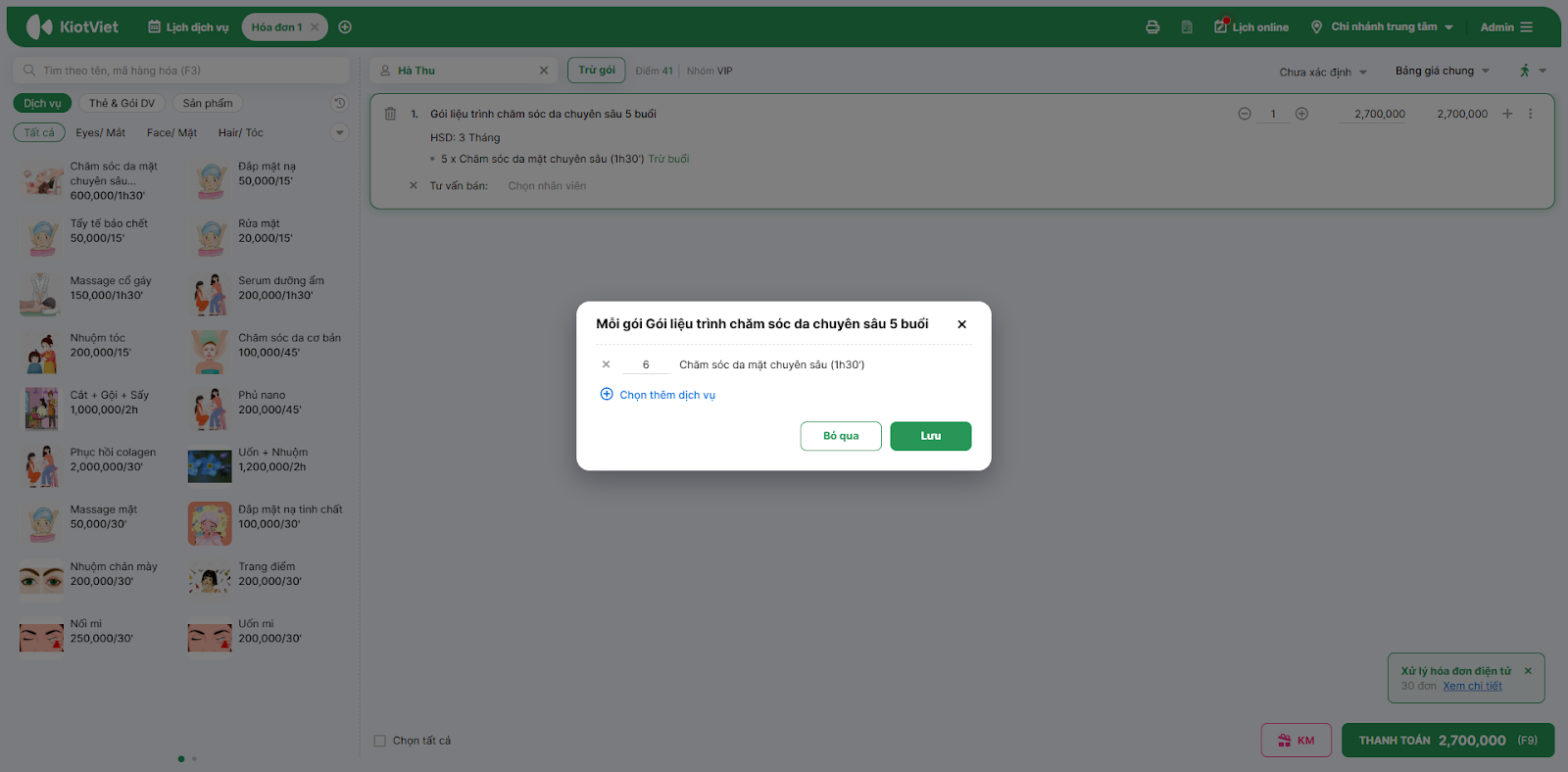This screenshot has width=1568, height=772.
Task: Click Bỏ qua in the dialog
Action: 841,436
